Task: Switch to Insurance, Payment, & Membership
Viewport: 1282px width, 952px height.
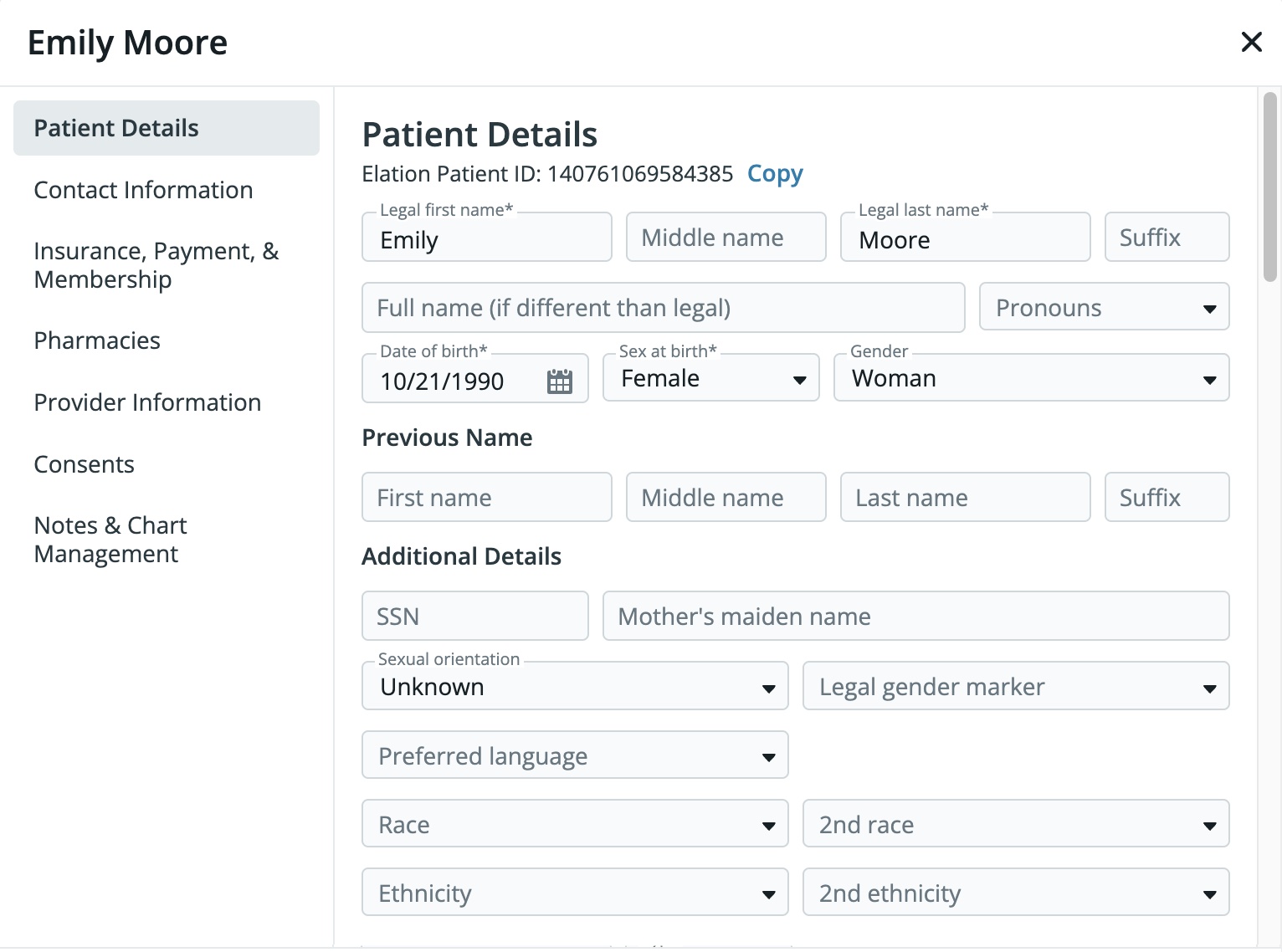Action: (156, 264)
